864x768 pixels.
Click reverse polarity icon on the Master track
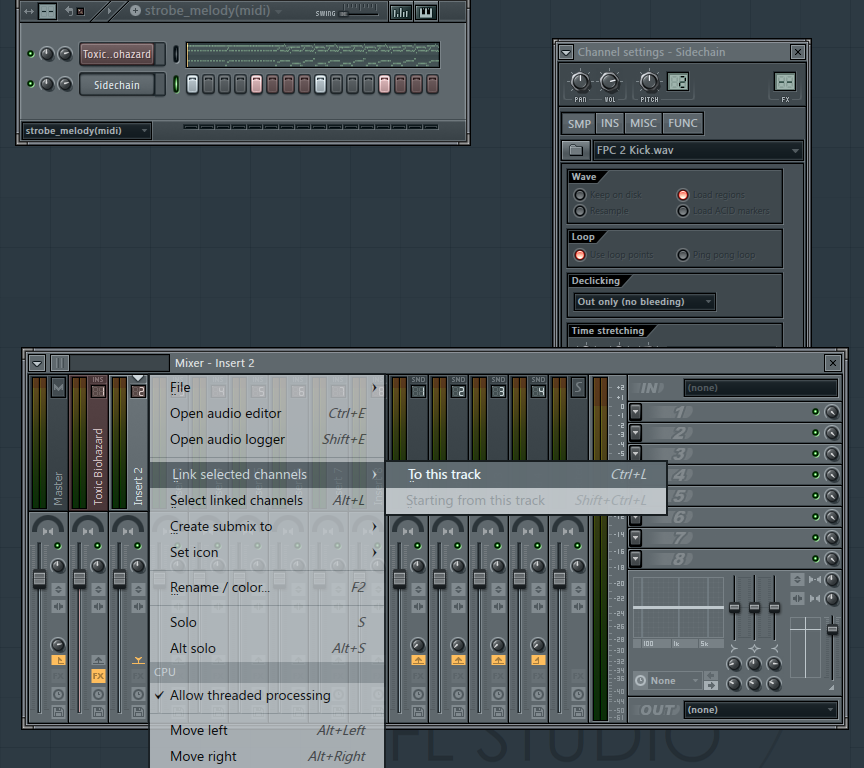[58, 589]
